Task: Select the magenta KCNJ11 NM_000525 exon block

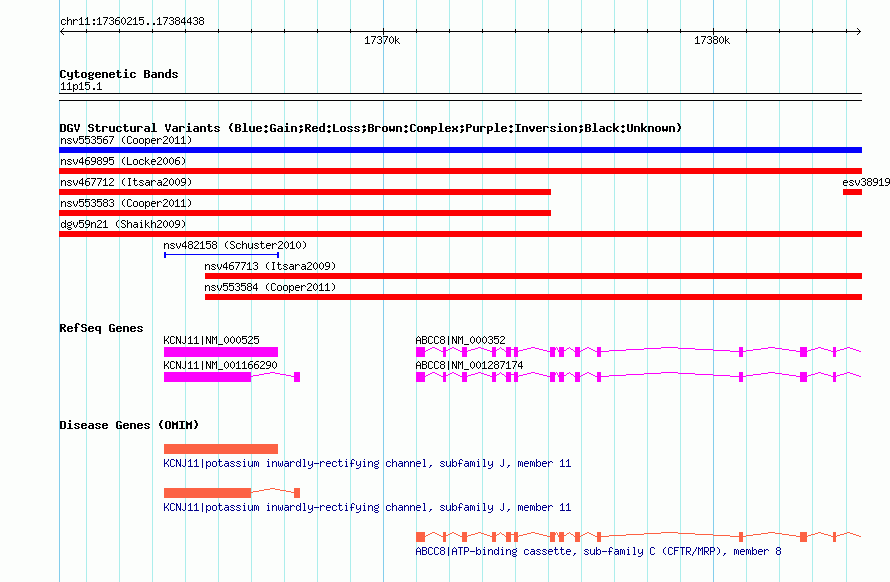Action: coord(221,352)
